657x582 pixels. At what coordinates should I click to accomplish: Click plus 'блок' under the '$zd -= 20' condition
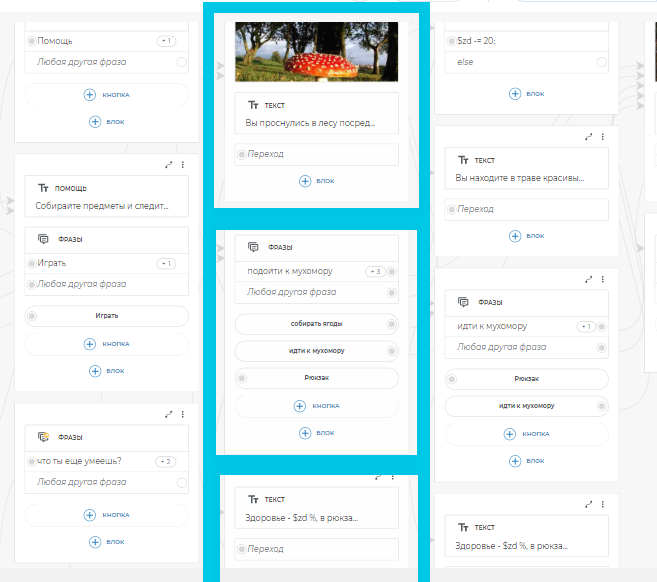tap(515, 94)
